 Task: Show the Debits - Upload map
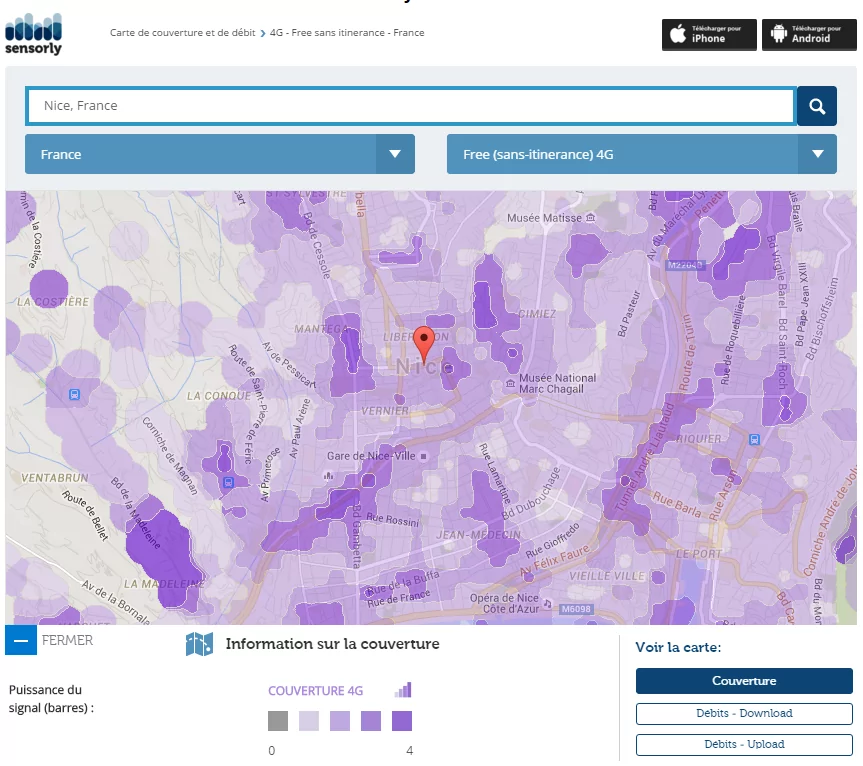coord(744,744)
